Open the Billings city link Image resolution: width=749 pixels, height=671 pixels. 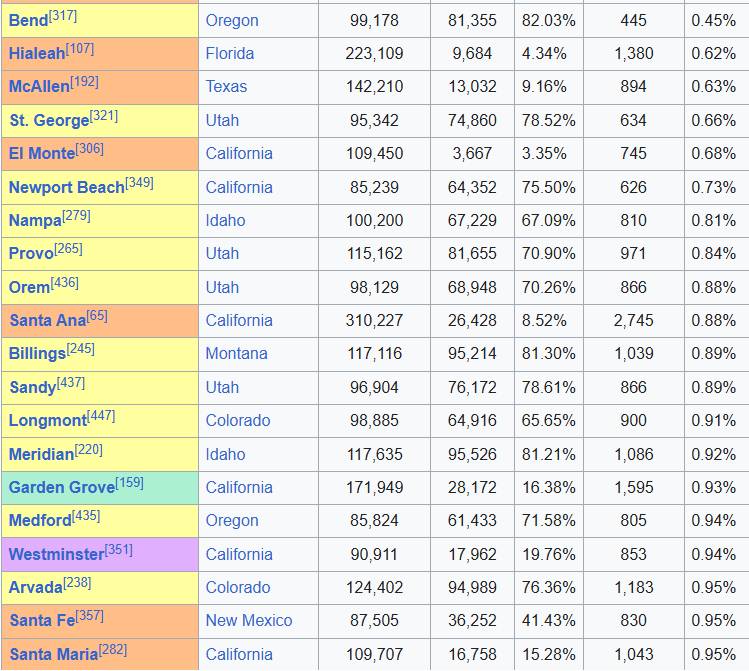tap(37, 353)
